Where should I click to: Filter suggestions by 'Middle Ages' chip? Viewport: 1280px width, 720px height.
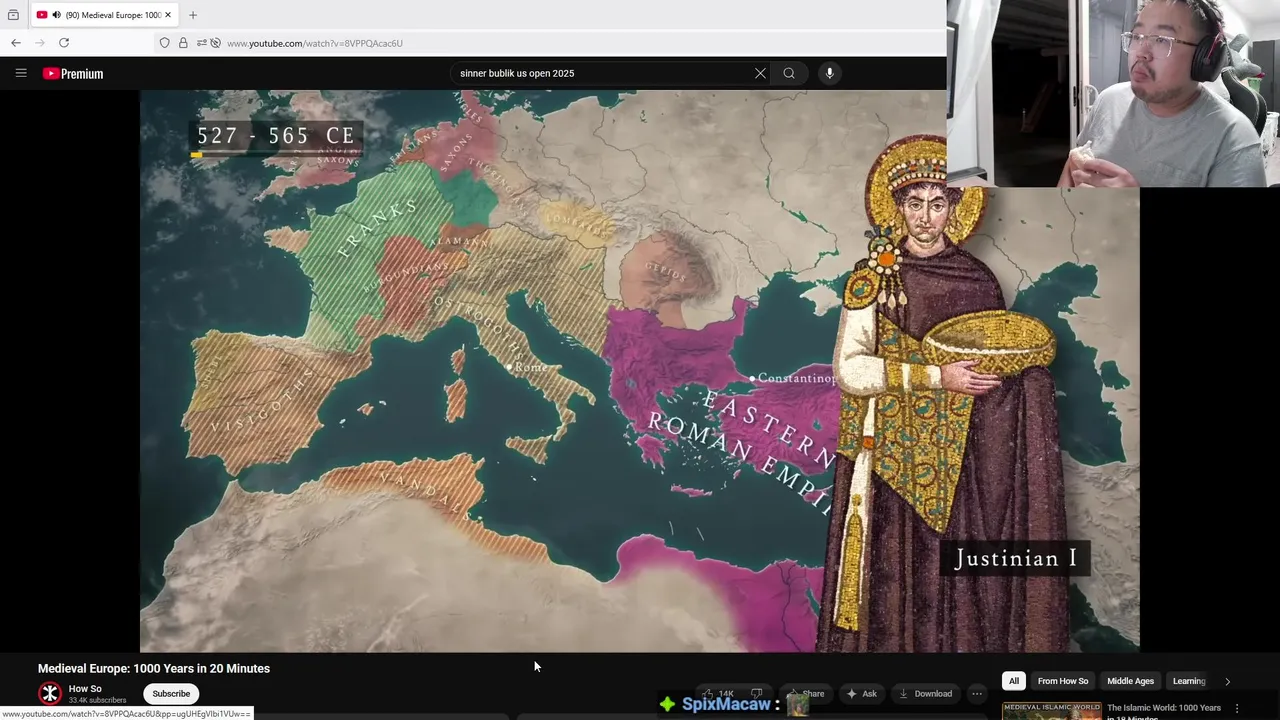tap(1131, 681)
